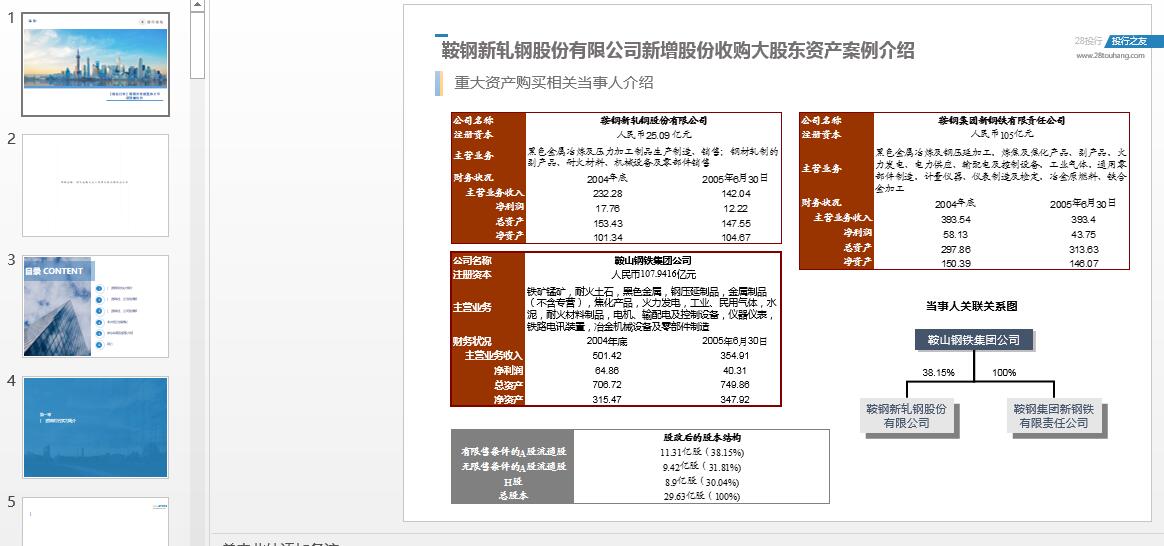This screenshot has height=546, width=1164.
Task: Click registered capital cell 人民币25.09亿元
Action: click(x=653, y=135)
